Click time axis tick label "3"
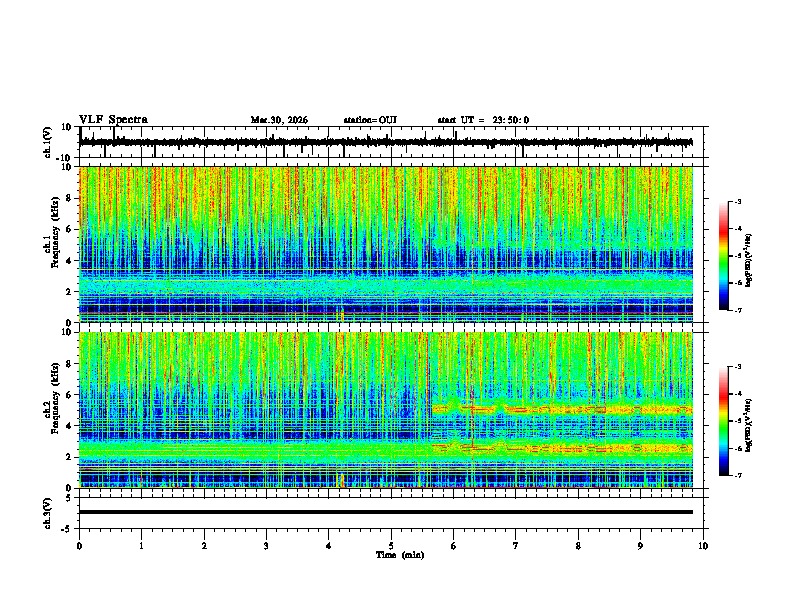Image resolution: width=792 pixels, height=612 pixels. click(266, 546)
